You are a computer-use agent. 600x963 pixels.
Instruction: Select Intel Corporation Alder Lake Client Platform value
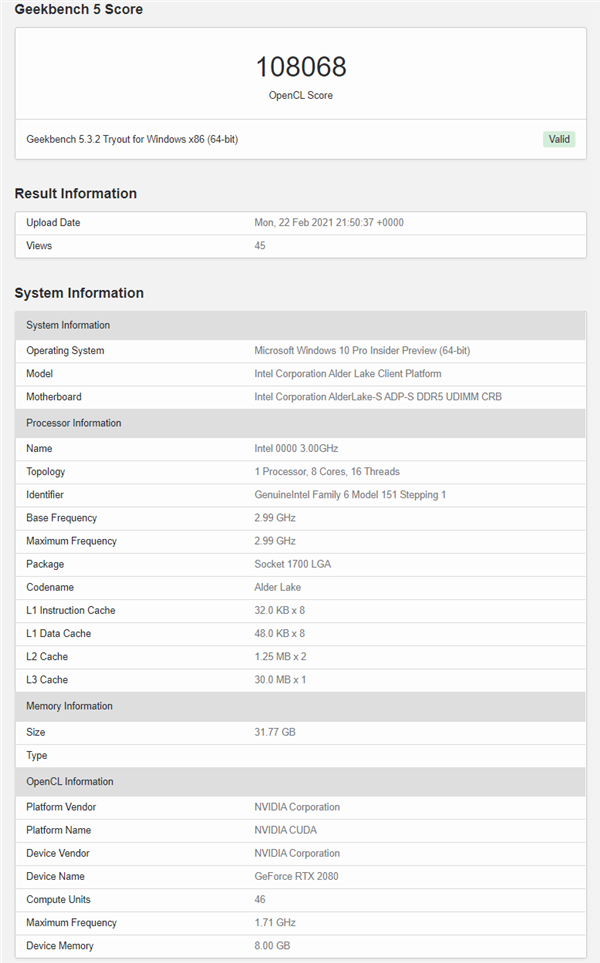348,373
